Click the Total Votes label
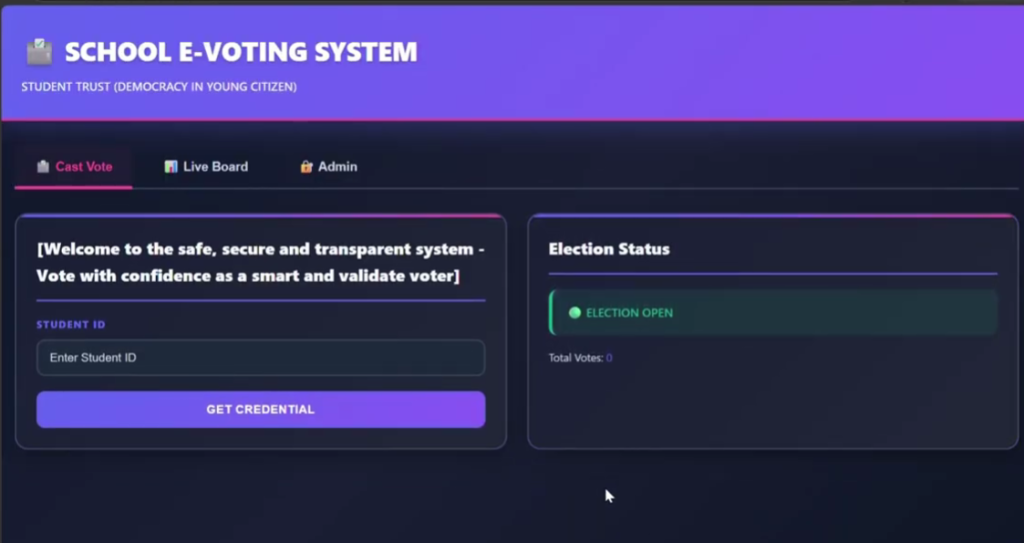 576,358
